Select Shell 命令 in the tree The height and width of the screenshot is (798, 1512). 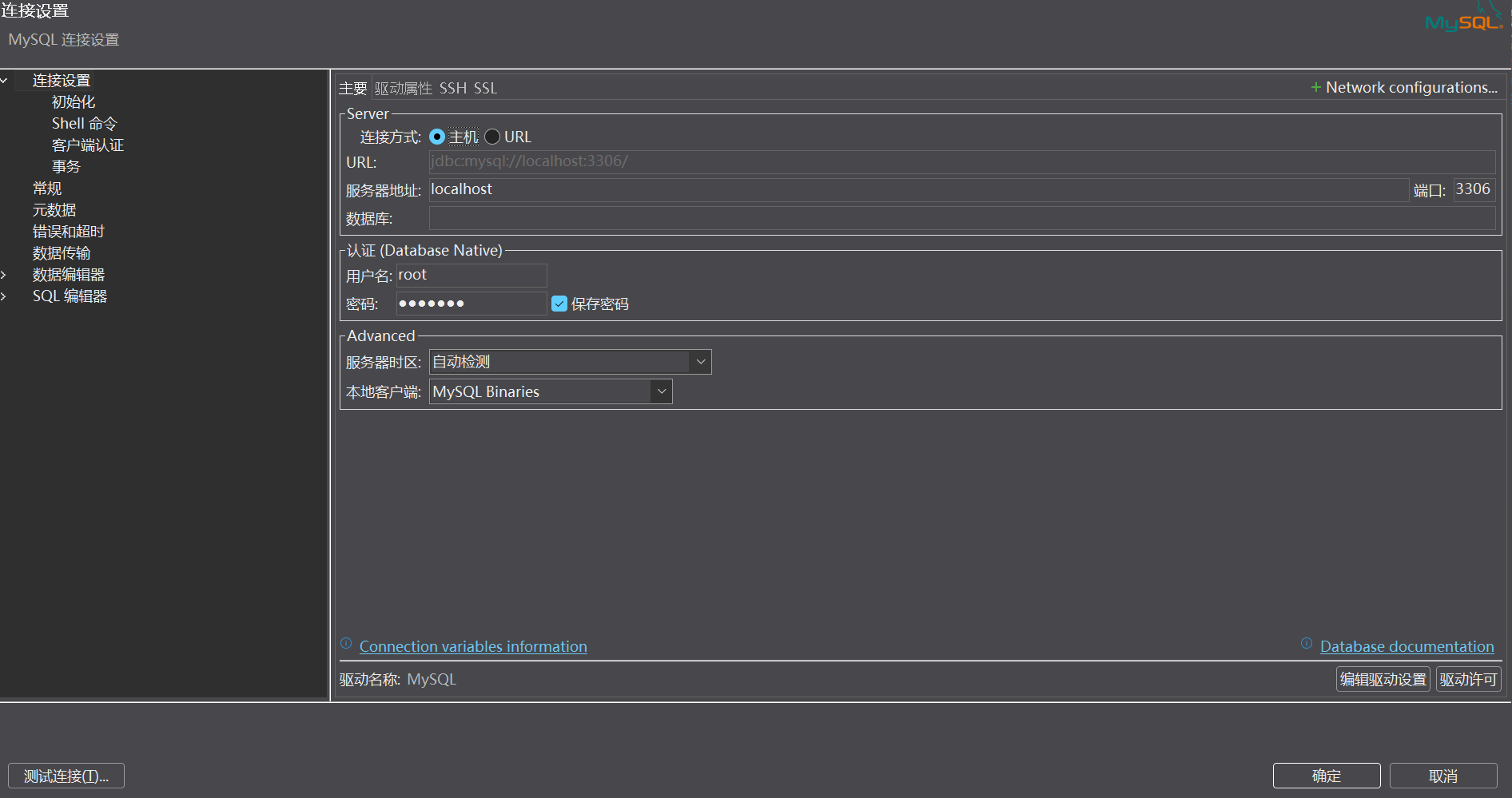coord(85,124)
